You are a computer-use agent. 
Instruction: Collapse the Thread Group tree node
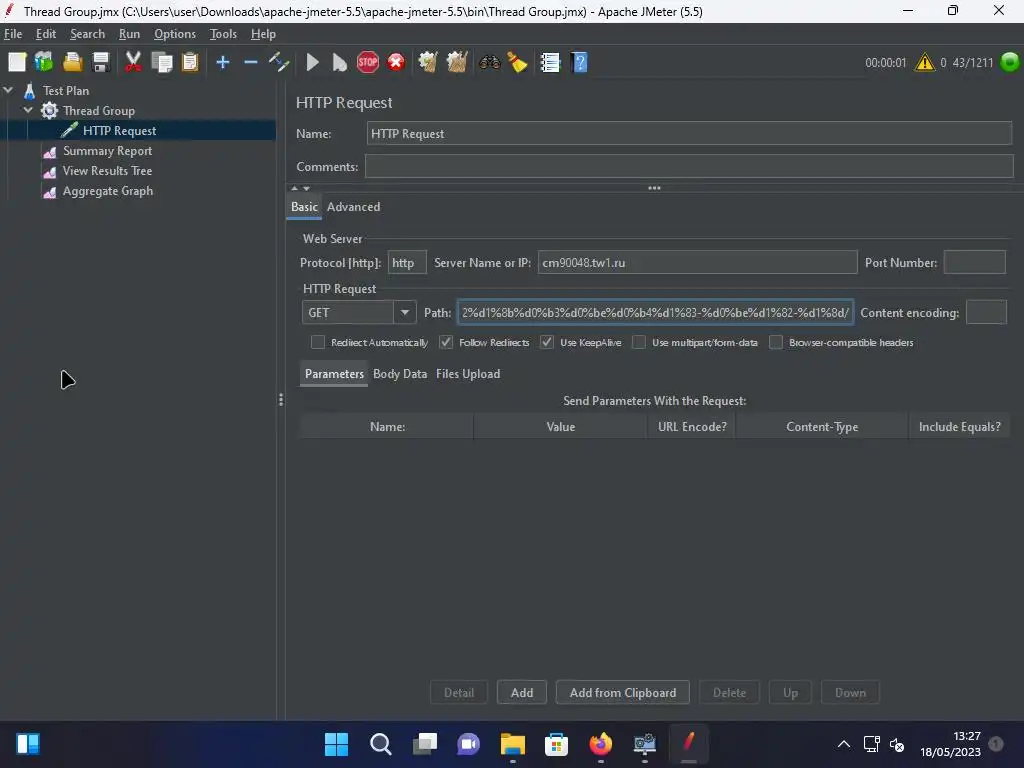pyautogui.click(x=28, y=110)
